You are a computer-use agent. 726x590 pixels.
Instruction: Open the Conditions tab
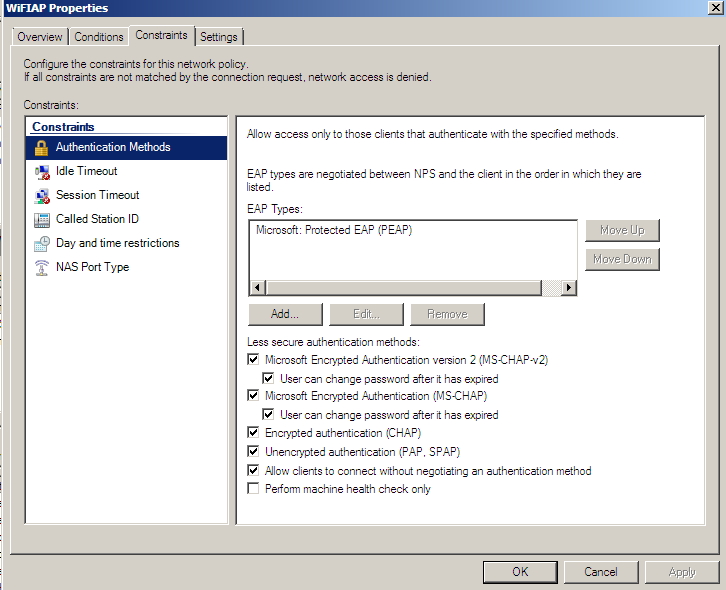coord(99,37)
